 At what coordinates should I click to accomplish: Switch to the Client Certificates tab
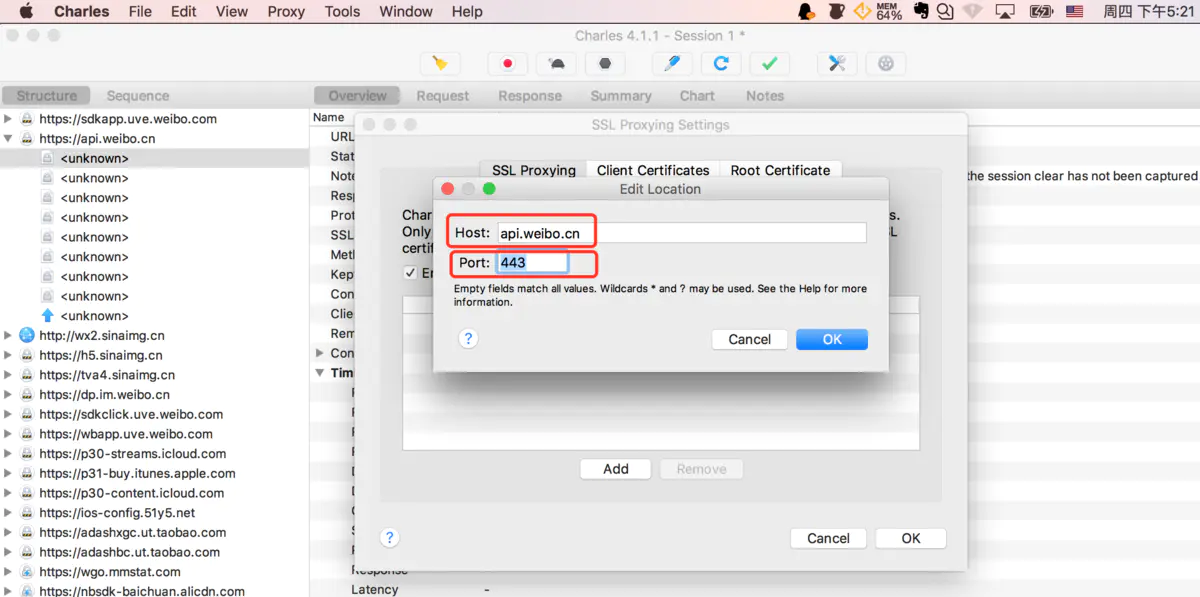pyautogui.click(x=653, y=170)
